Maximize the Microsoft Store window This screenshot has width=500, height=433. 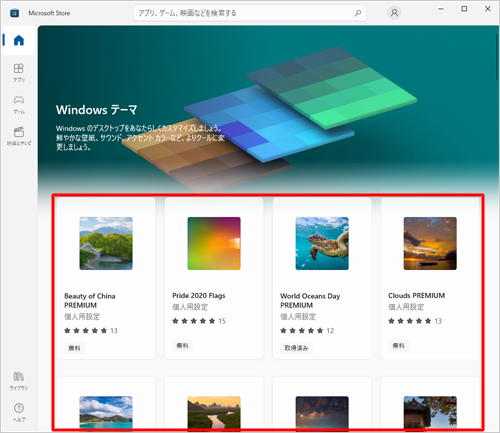pyautogui.click(x=464, y=9)
